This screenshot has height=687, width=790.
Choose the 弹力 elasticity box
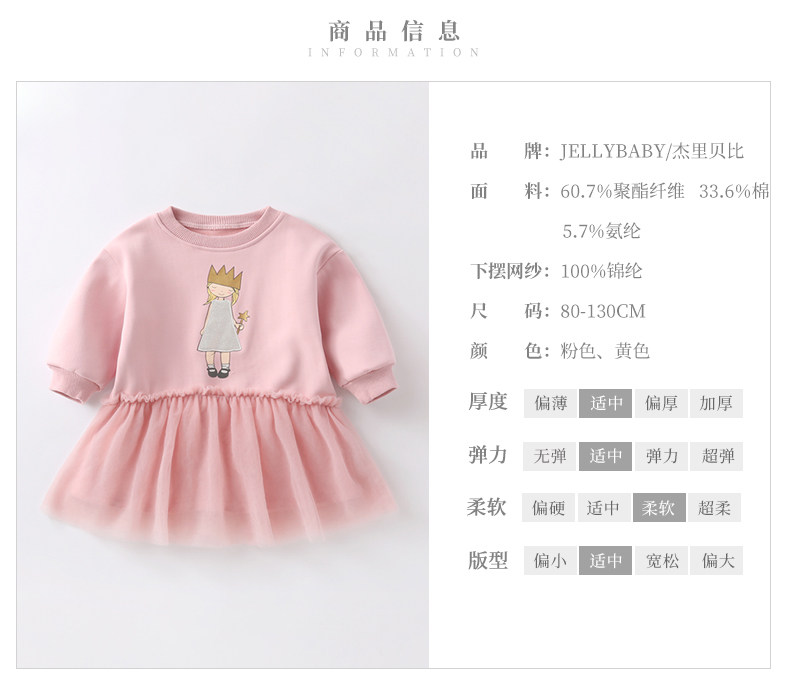coord(661,456)
